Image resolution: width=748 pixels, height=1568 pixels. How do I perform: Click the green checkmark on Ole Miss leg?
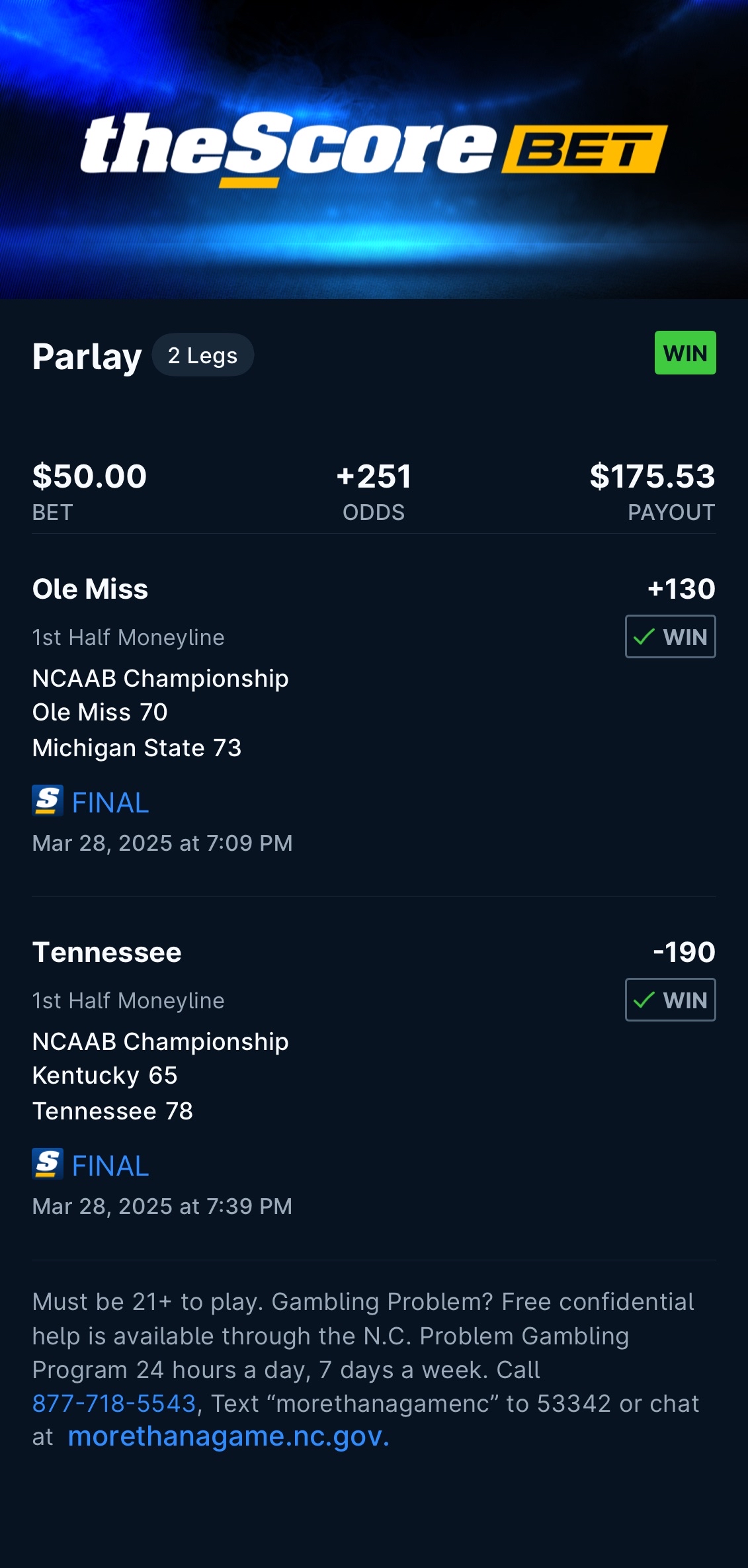tap(644, 636)
